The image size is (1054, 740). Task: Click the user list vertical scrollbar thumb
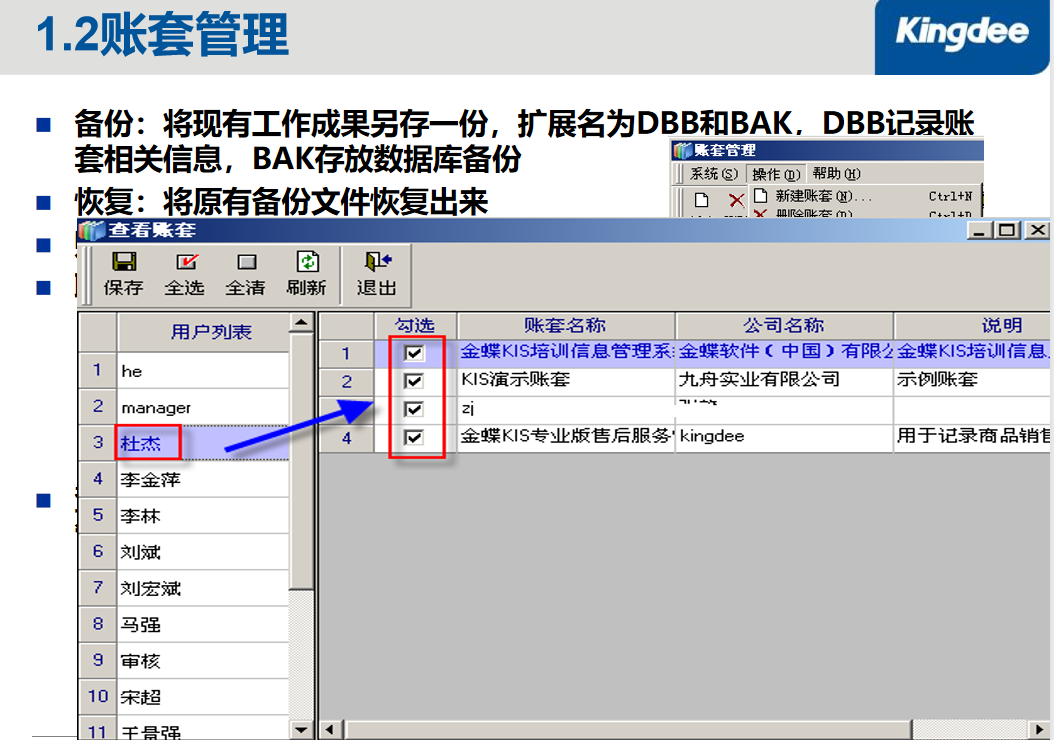tap(301, 462)
